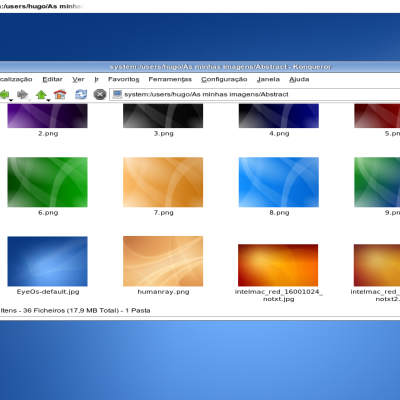
Task: Select the light blue 8.png thumbnail
Action: click(279, 182)
